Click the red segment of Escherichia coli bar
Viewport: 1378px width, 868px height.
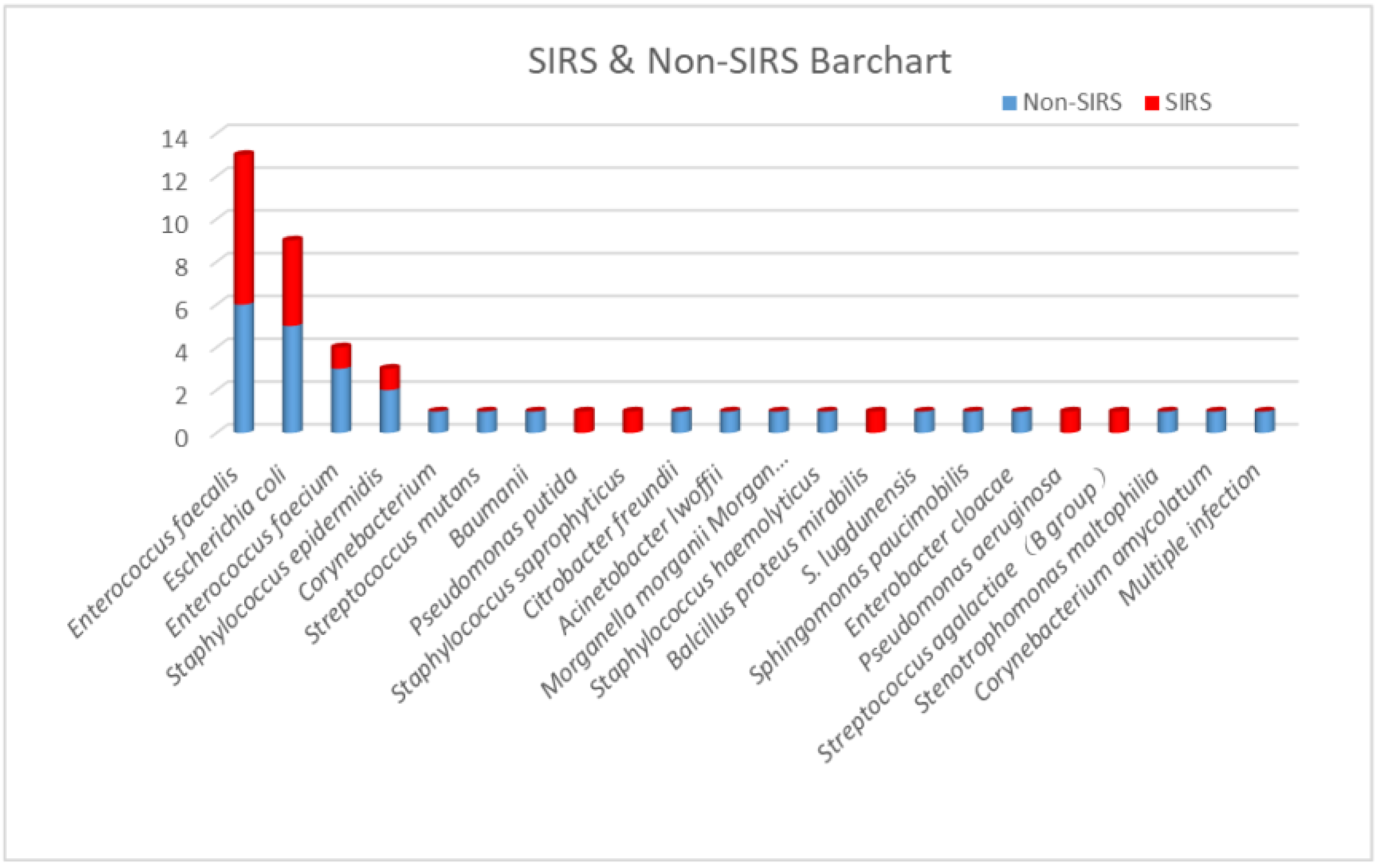click(292, 281)
